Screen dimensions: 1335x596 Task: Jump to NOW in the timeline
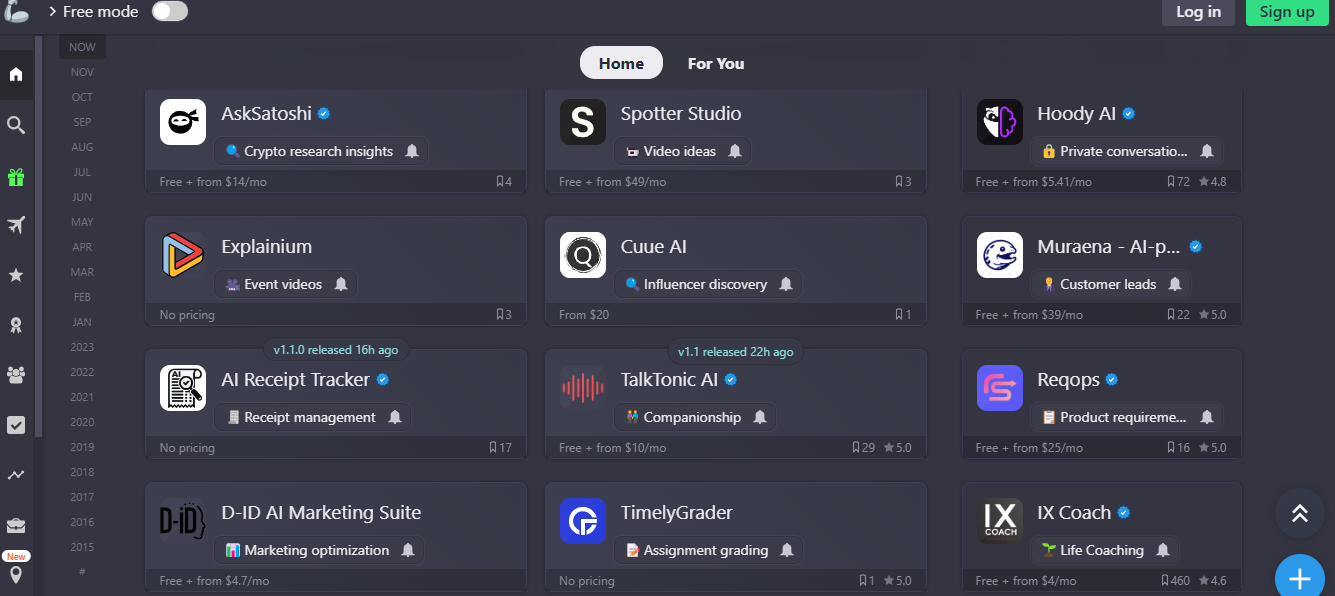click(82, 47)
